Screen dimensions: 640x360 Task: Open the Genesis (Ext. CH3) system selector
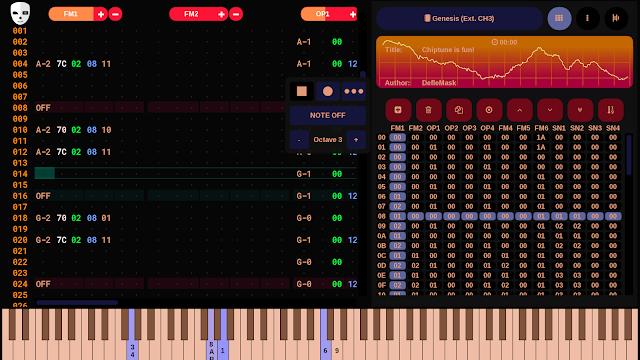tap(460, 18)
